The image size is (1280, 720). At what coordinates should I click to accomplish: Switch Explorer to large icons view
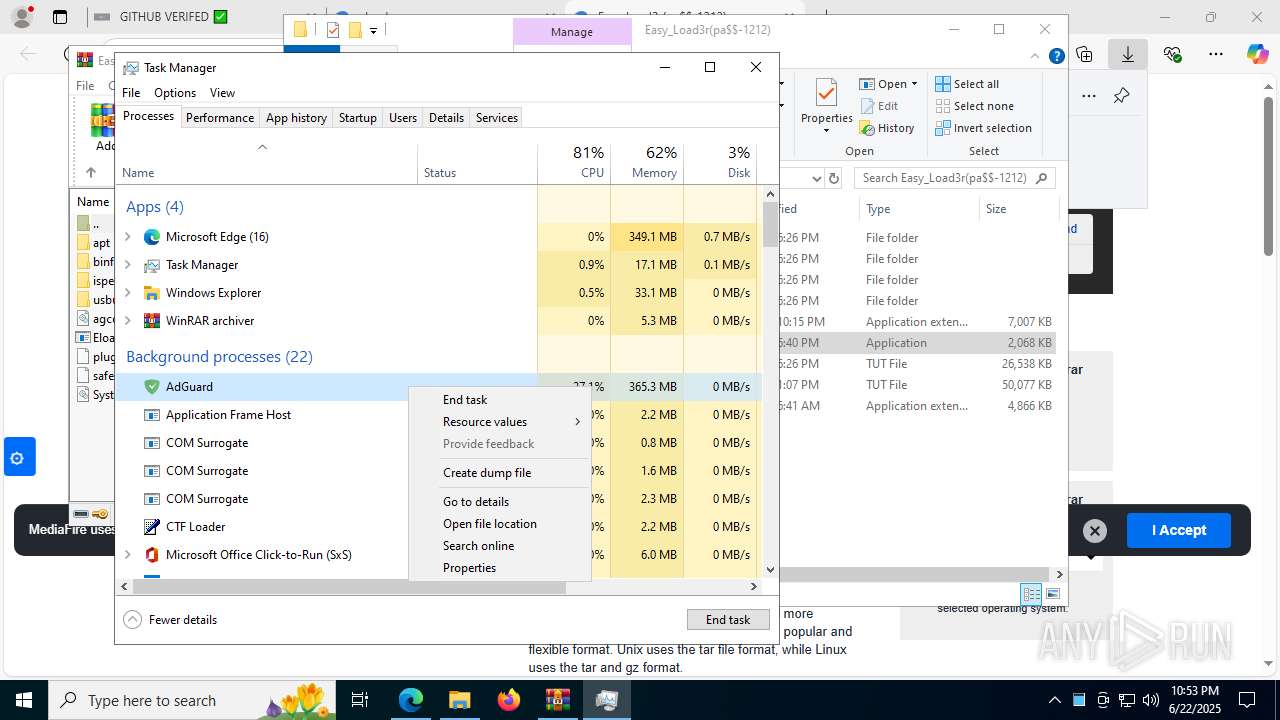pos(1052,594)
